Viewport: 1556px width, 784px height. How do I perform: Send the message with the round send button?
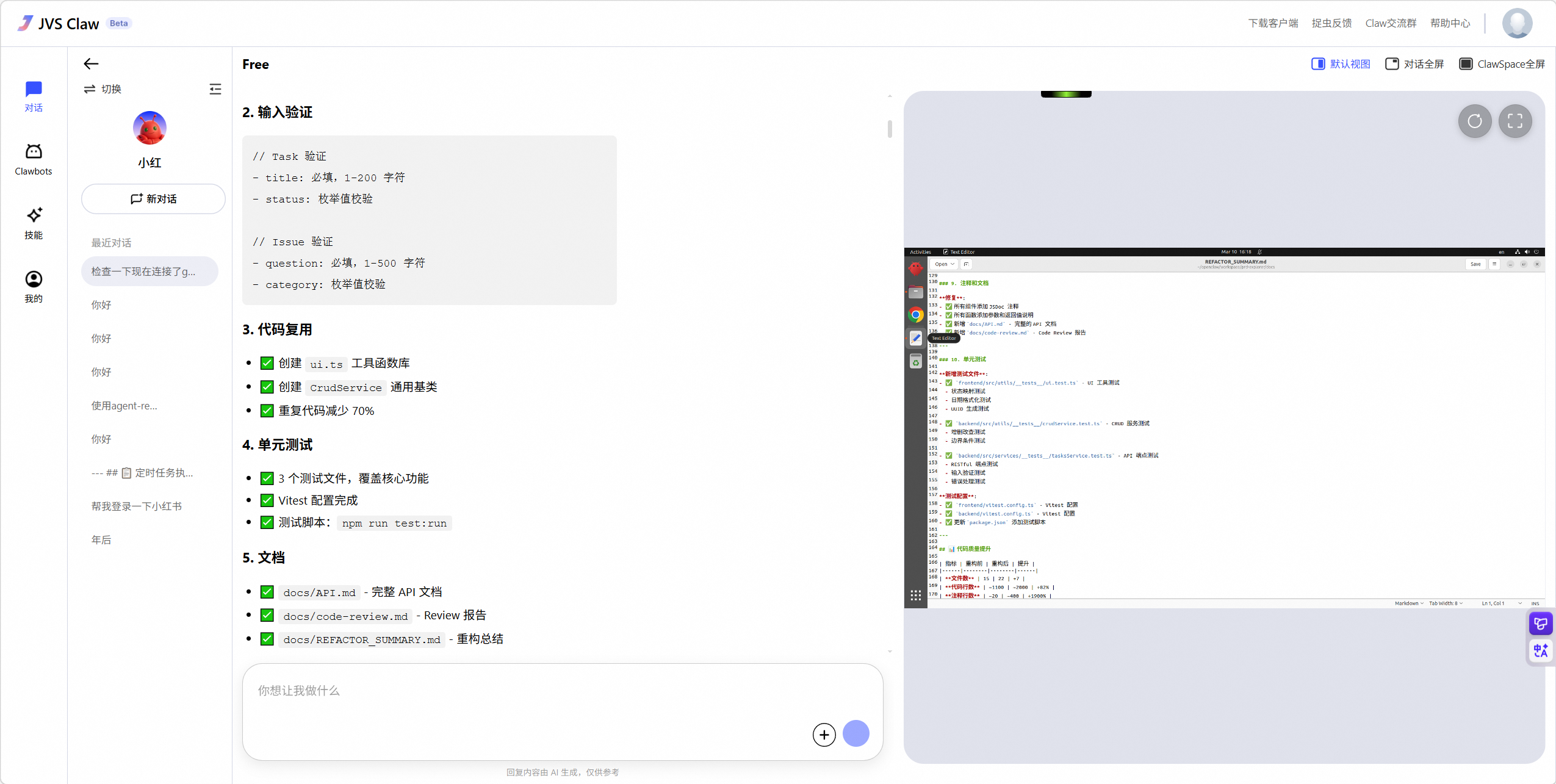click(x=855, y=734)
